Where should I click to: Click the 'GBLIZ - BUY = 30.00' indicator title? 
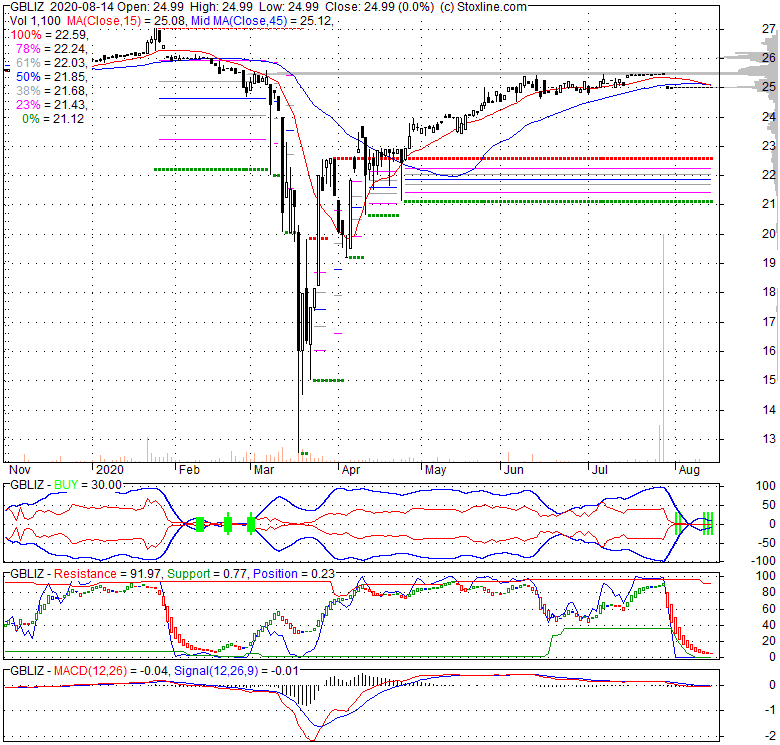pyautogui.click(x=66, y=485)
